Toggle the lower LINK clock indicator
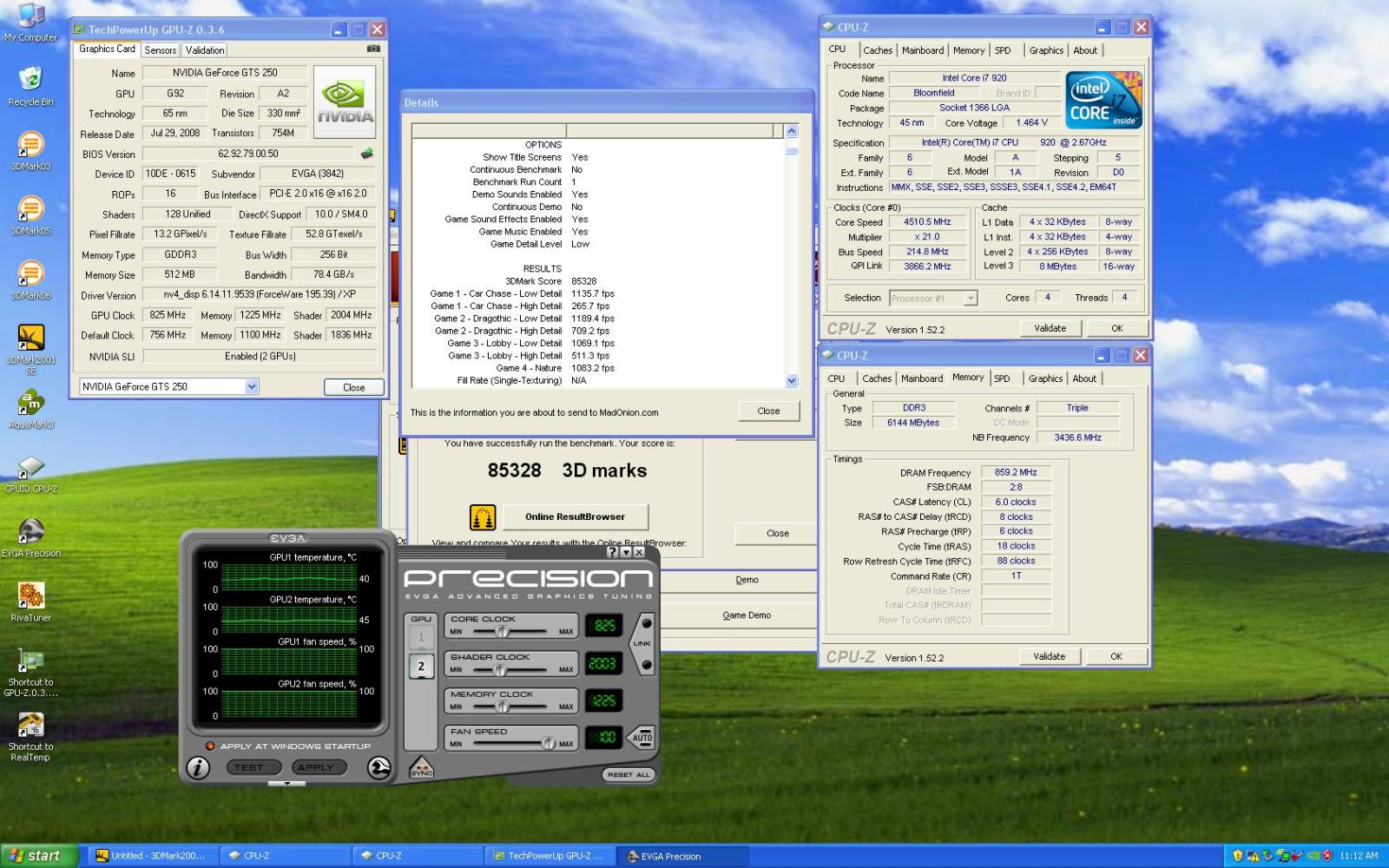The image size is (1389, 868). coord(646,666)
